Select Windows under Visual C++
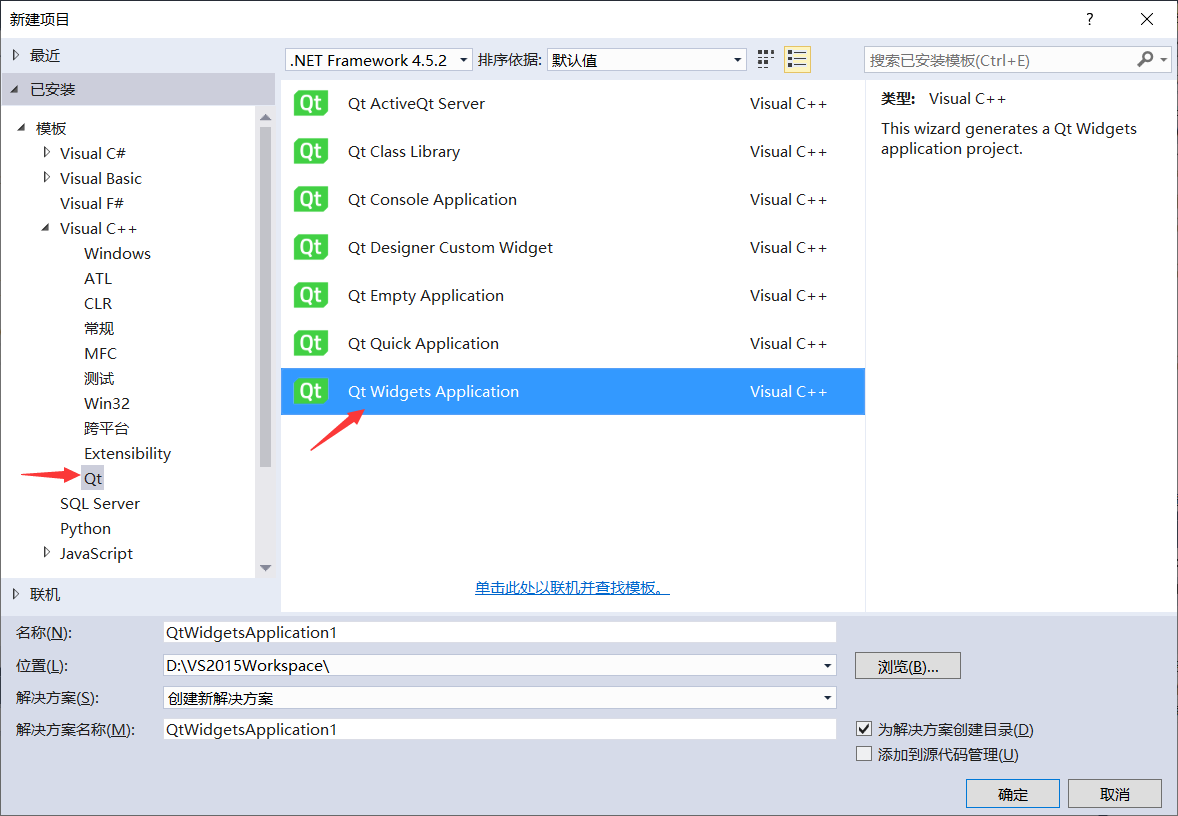 coord(117,253)
